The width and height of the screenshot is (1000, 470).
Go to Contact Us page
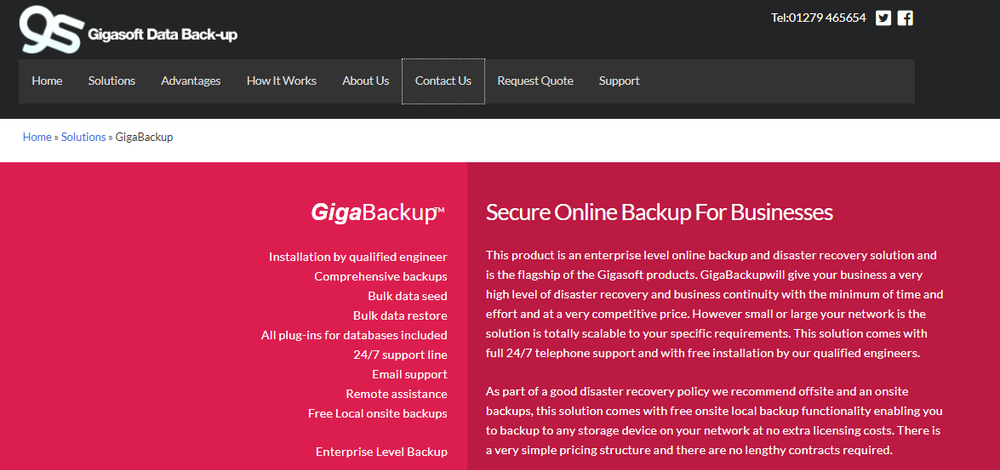point(443,81)
